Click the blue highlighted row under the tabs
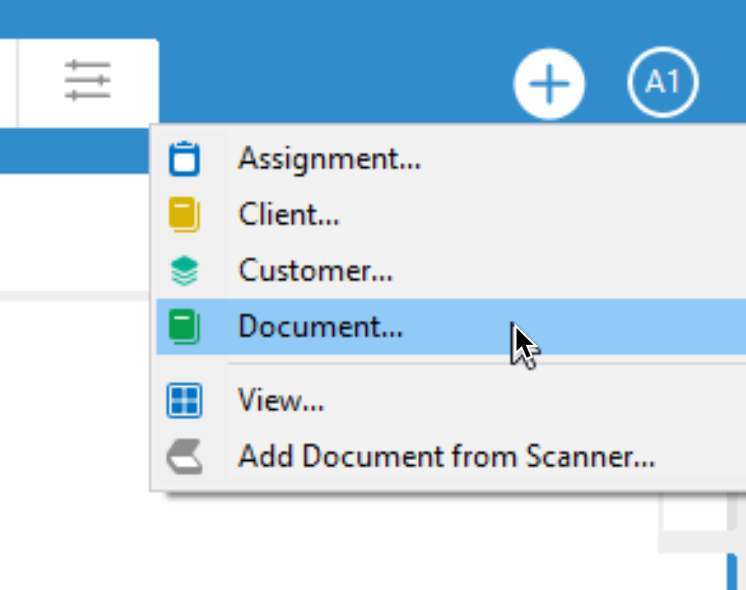746x590 pixels. [x=75, y=151]
